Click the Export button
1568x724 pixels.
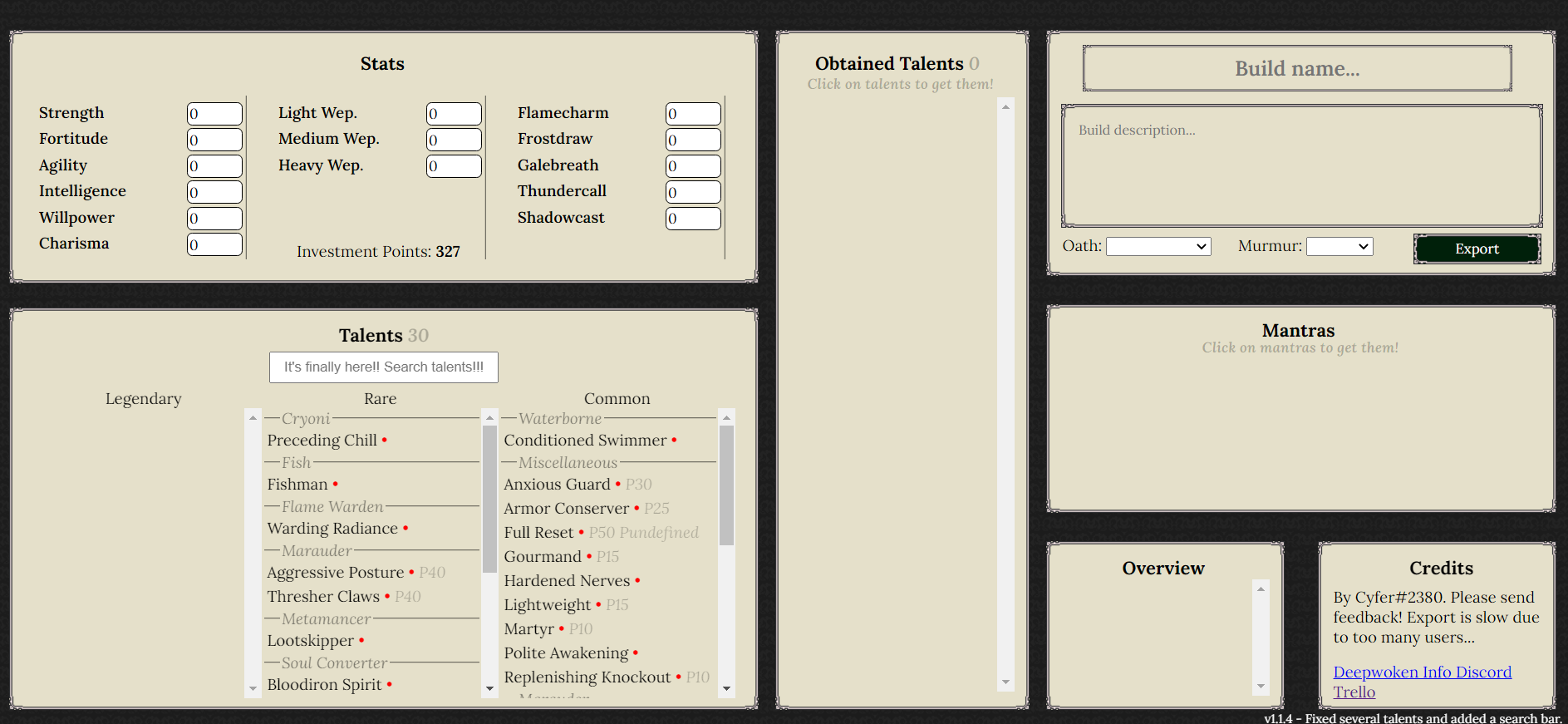[1476, 249]
